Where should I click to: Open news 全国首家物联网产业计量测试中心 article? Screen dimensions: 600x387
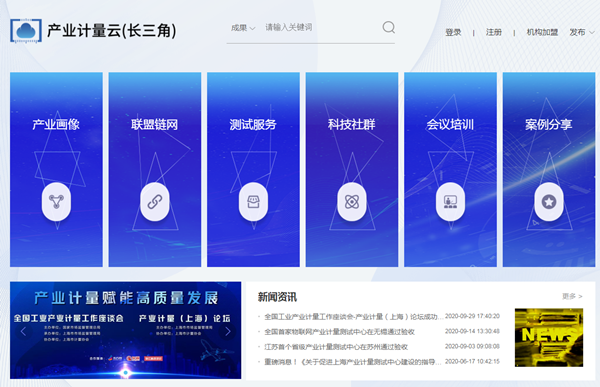pyautogui.click(x=339, y=331)
